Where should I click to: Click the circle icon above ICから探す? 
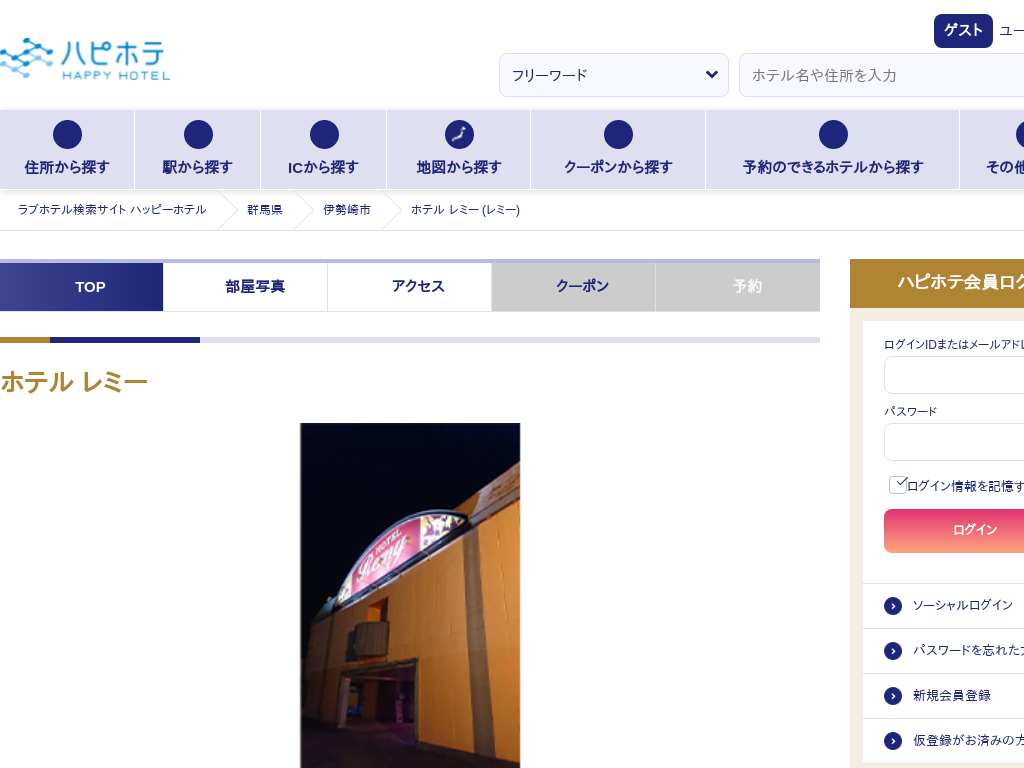[325, 135]
